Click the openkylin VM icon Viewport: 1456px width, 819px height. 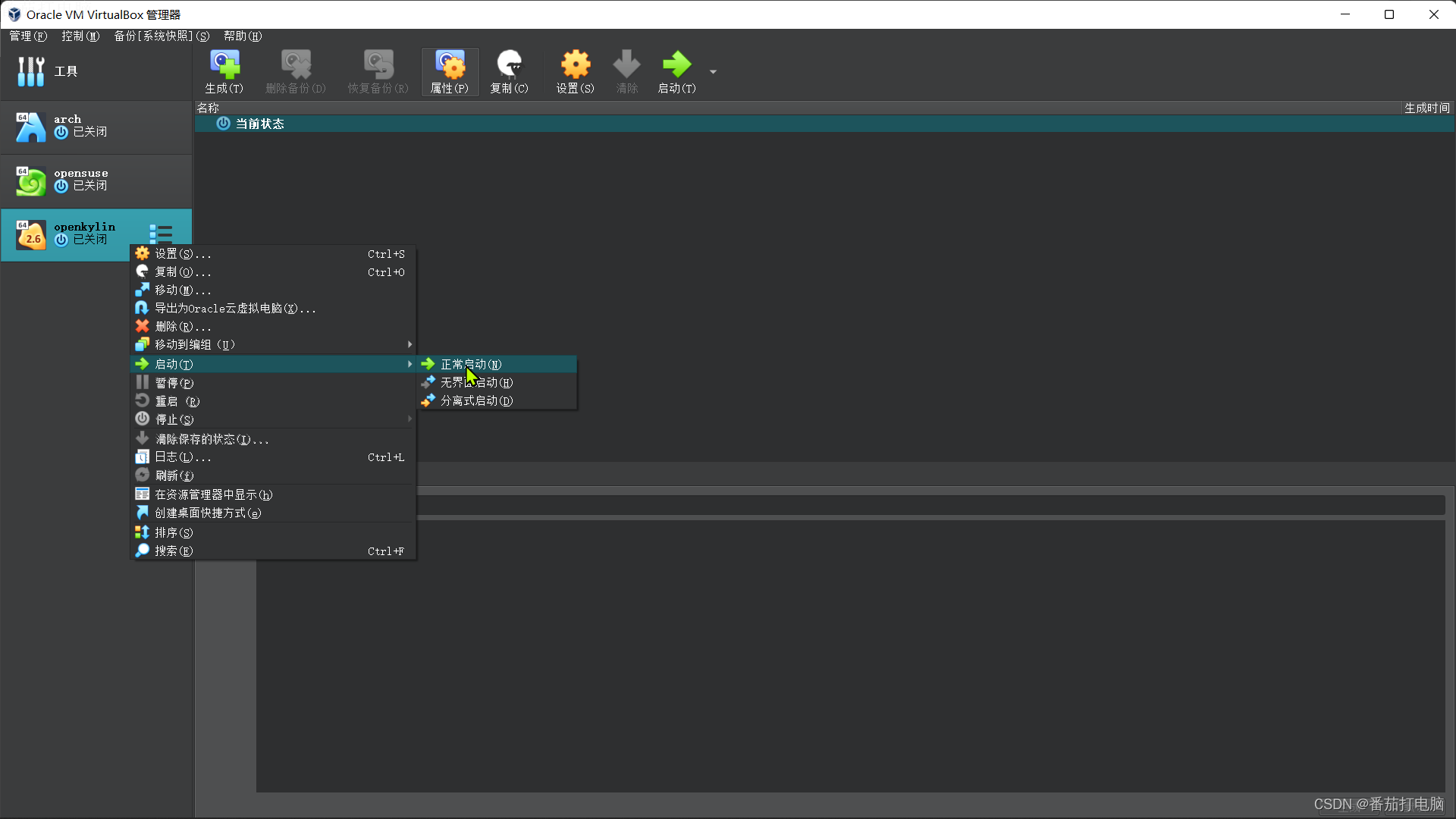click(31, 235)
